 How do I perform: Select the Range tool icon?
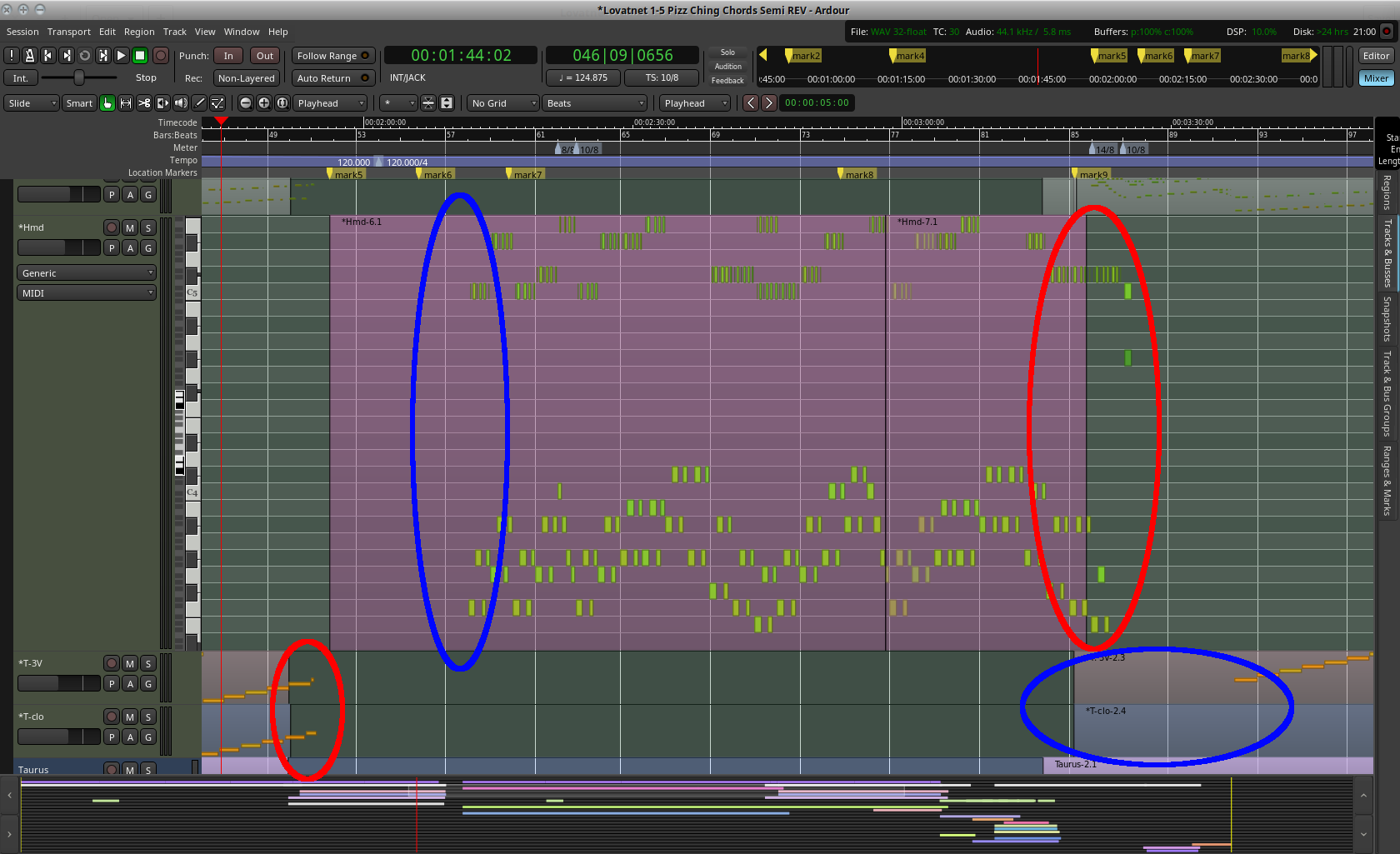pyautogui.click(x=126, y=103)
